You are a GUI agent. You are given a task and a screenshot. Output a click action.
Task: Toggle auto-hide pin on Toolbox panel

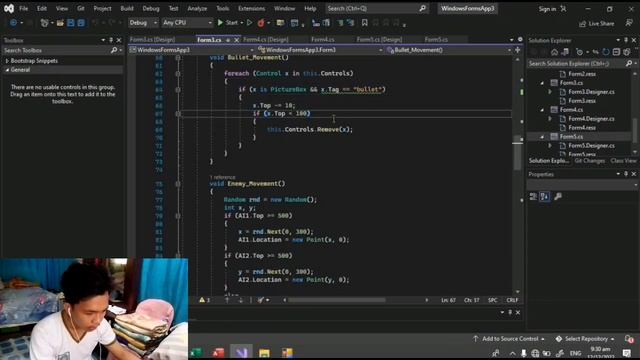pos(111,40)
